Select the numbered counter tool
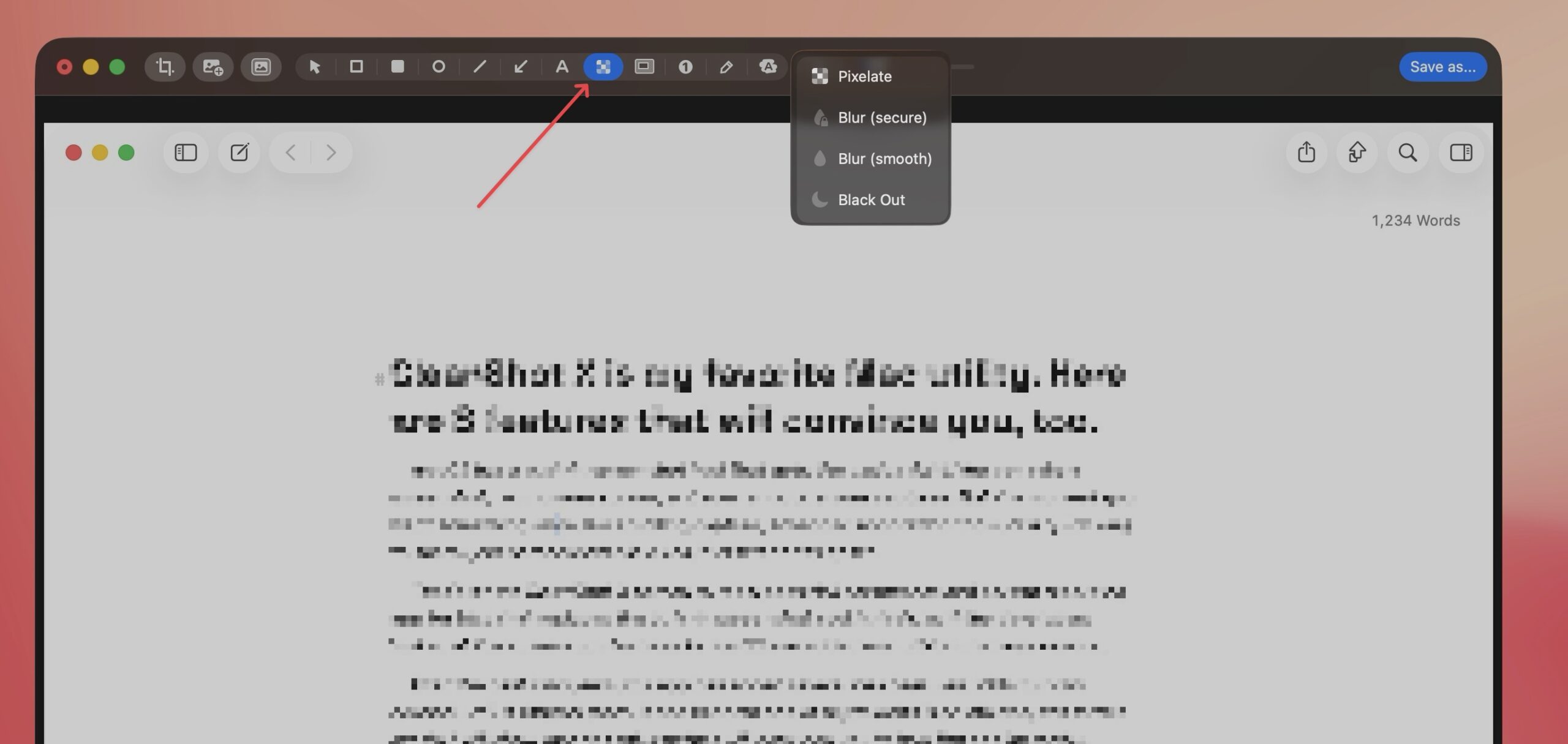Image resolution: width=1568 pixels, height=744 pixels. click(685, 66)
